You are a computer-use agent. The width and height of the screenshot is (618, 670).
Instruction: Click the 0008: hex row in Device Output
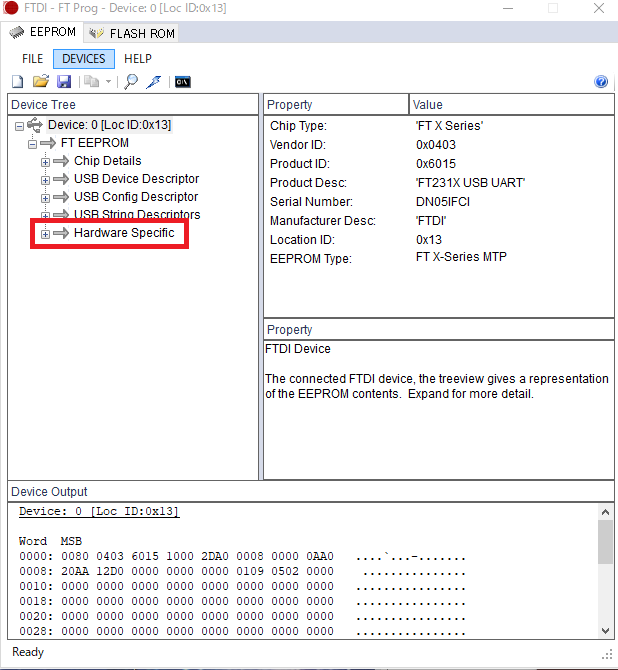[x=242, y=571]
